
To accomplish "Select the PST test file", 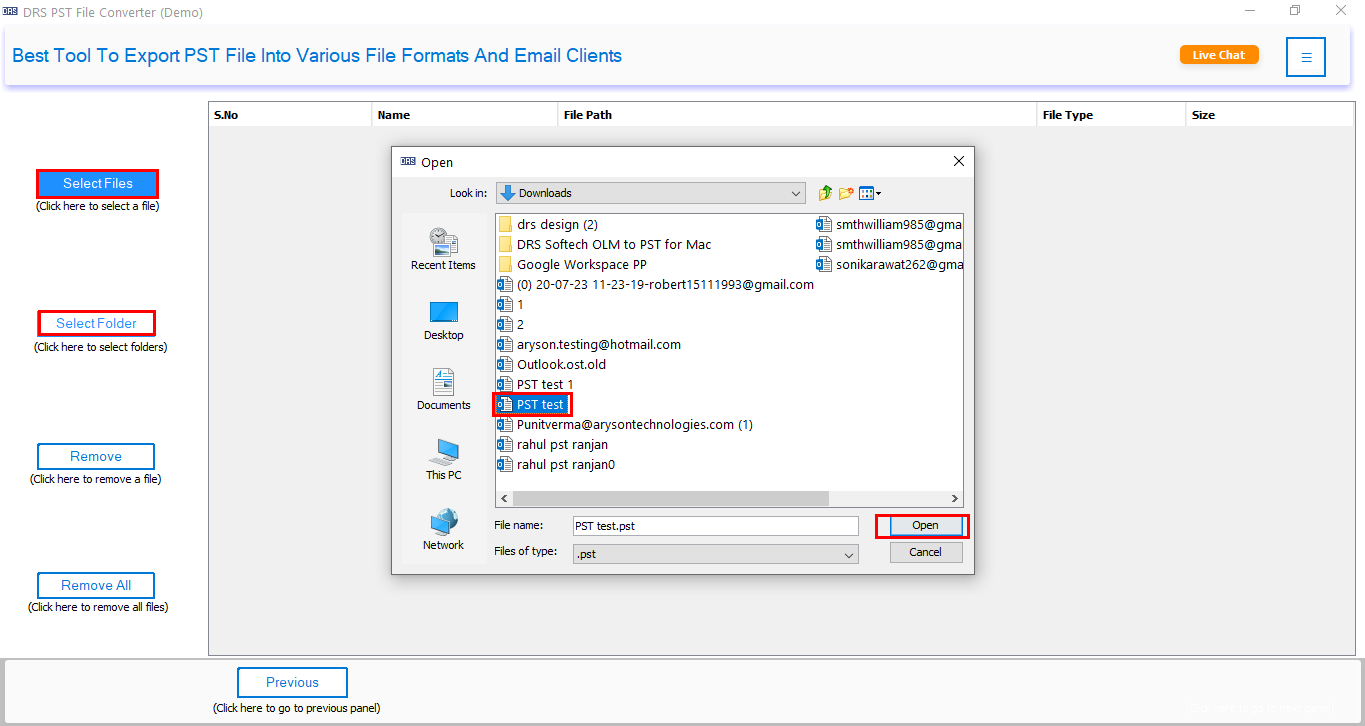I will tap(532, 404).
